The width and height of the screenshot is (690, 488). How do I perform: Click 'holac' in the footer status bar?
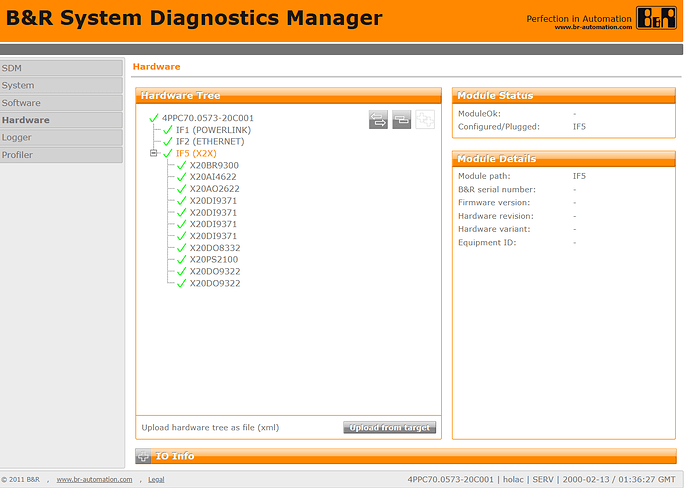click(513, 479)
